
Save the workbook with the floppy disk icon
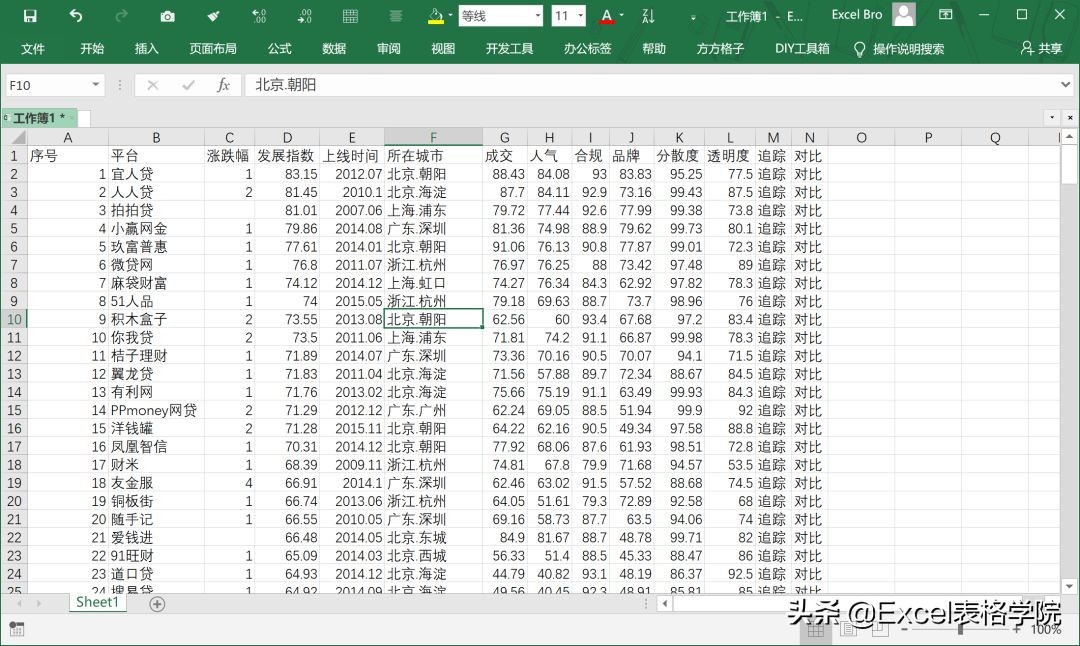[30, 16]
